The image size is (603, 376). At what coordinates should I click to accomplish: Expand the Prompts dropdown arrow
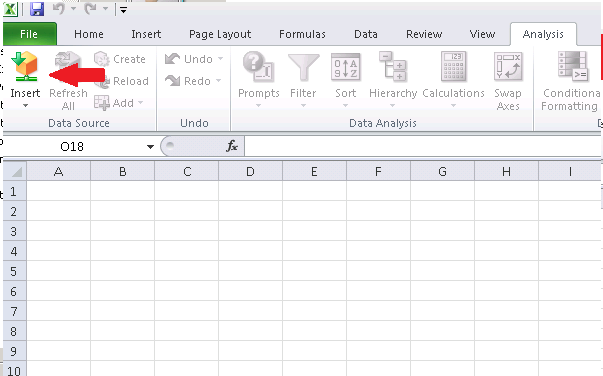(x=258, y=105)
